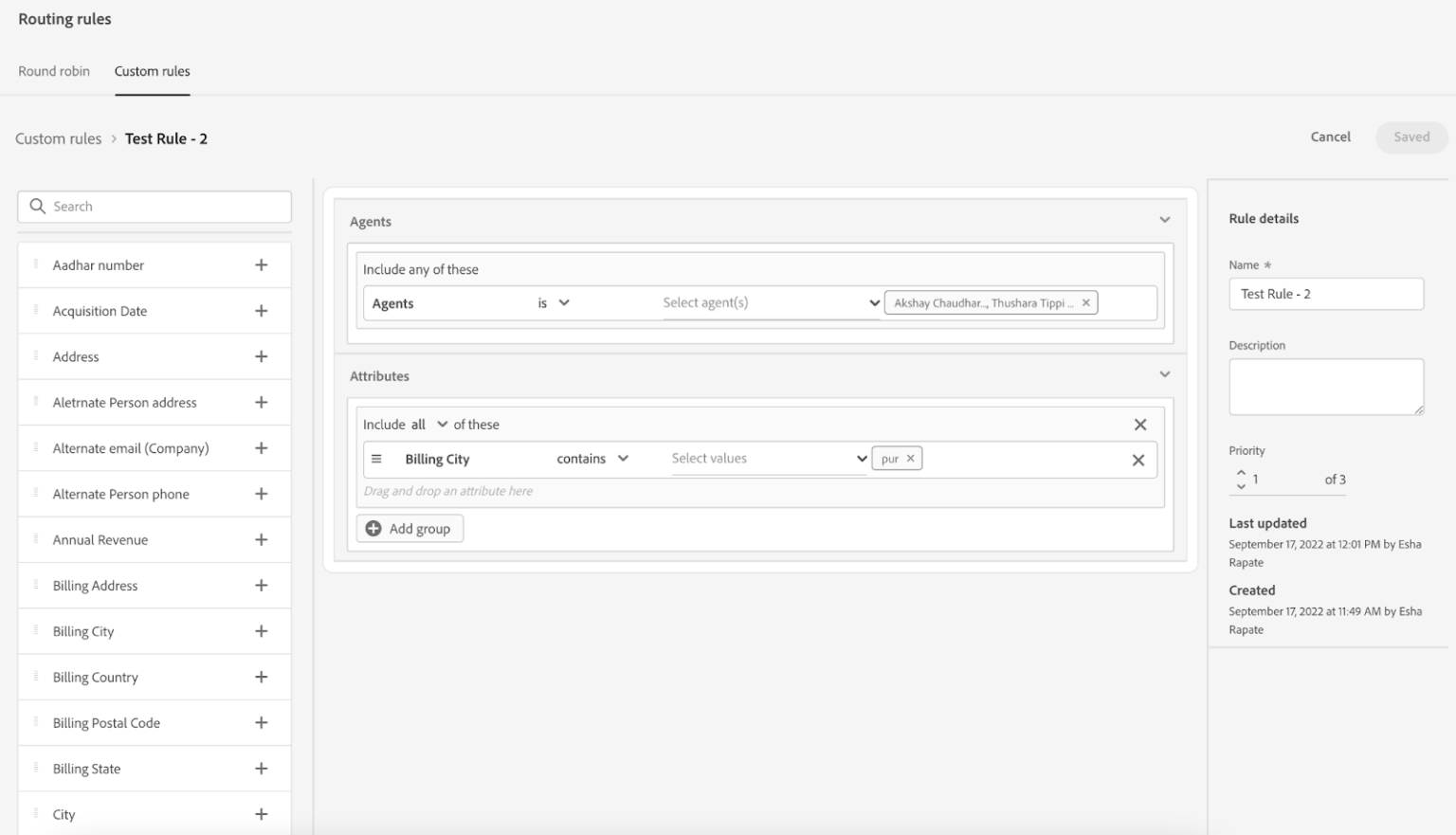Click the Add group button

409,528
